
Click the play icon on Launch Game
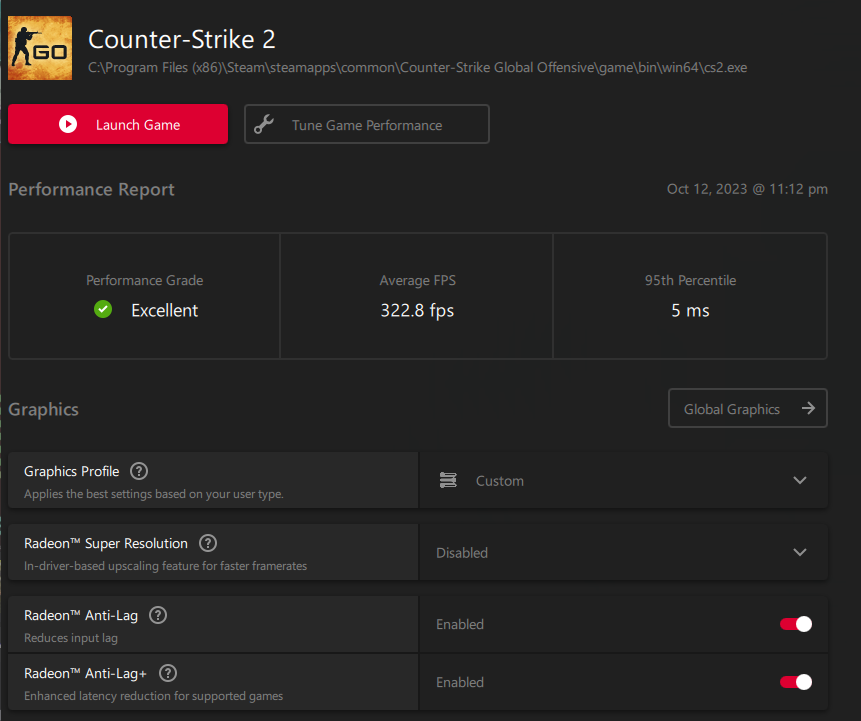(68, 125)
